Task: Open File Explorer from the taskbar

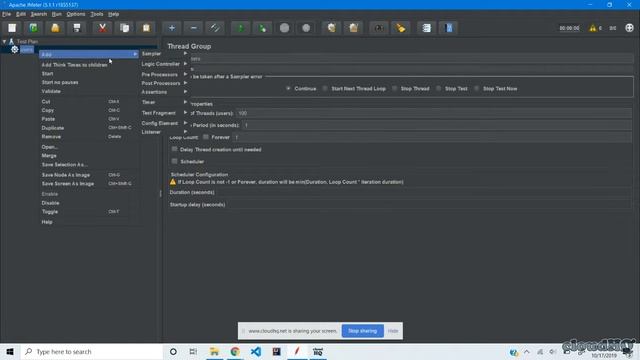Action: [x=214, y=351]
